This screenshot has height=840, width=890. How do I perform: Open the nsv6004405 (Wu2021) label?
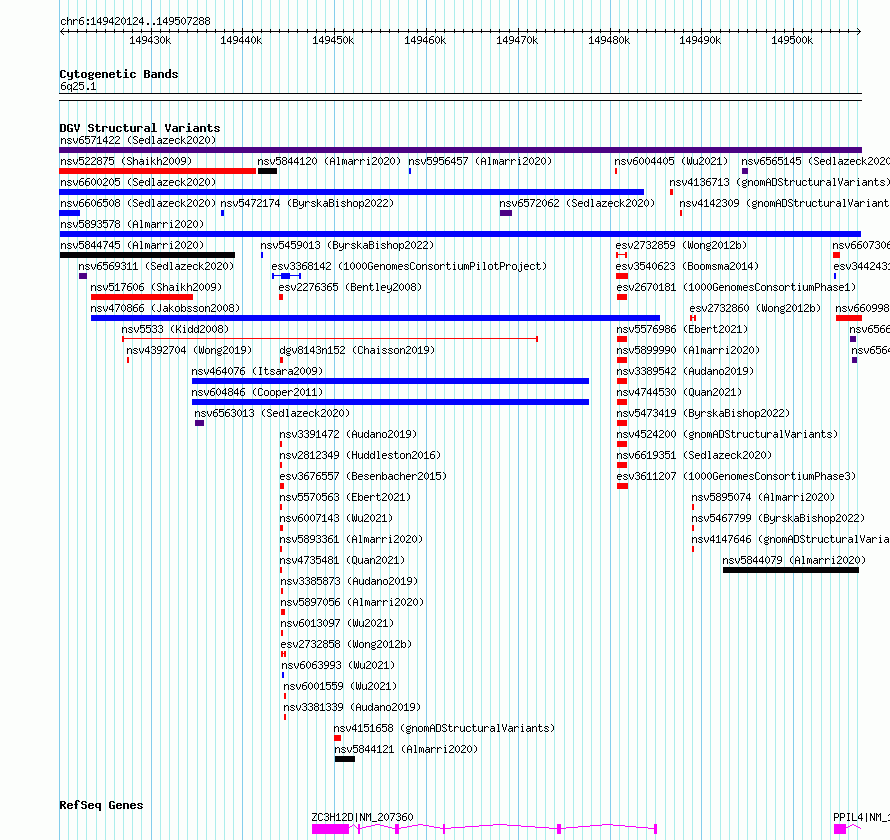click(x=671, y=161)
